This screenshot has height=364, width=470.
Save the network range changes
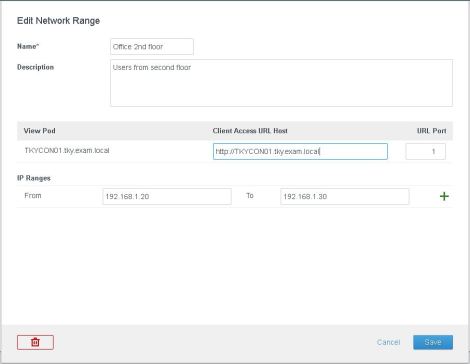433,342
